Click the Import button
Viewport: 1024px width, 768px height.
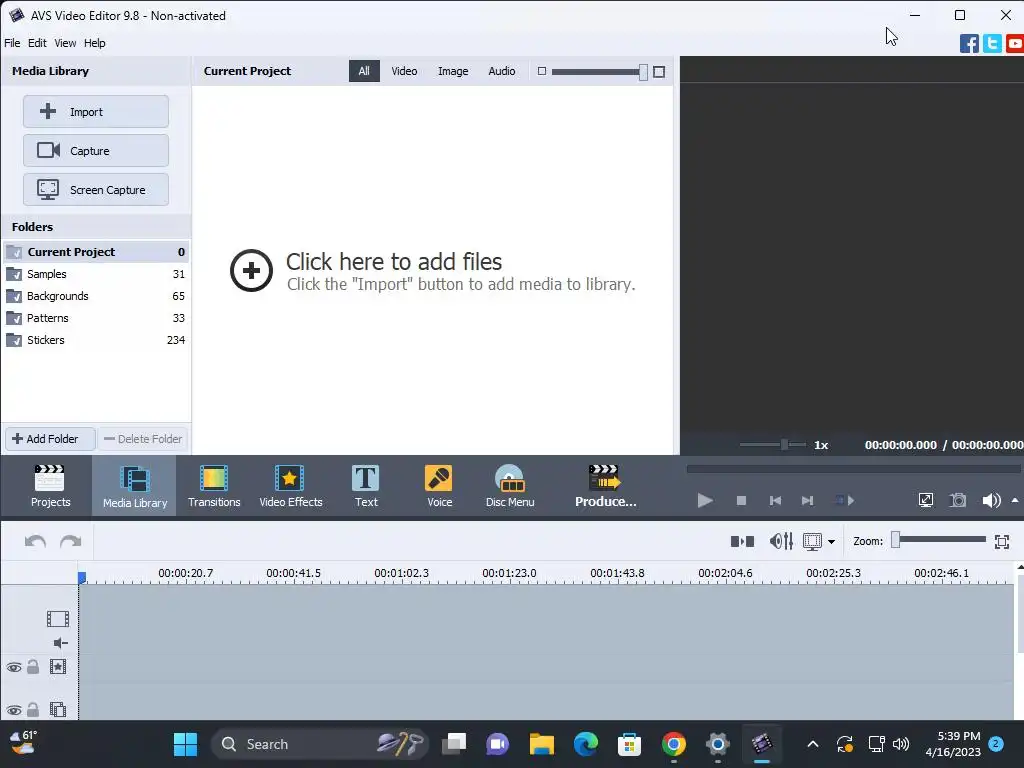coord(96,112)
